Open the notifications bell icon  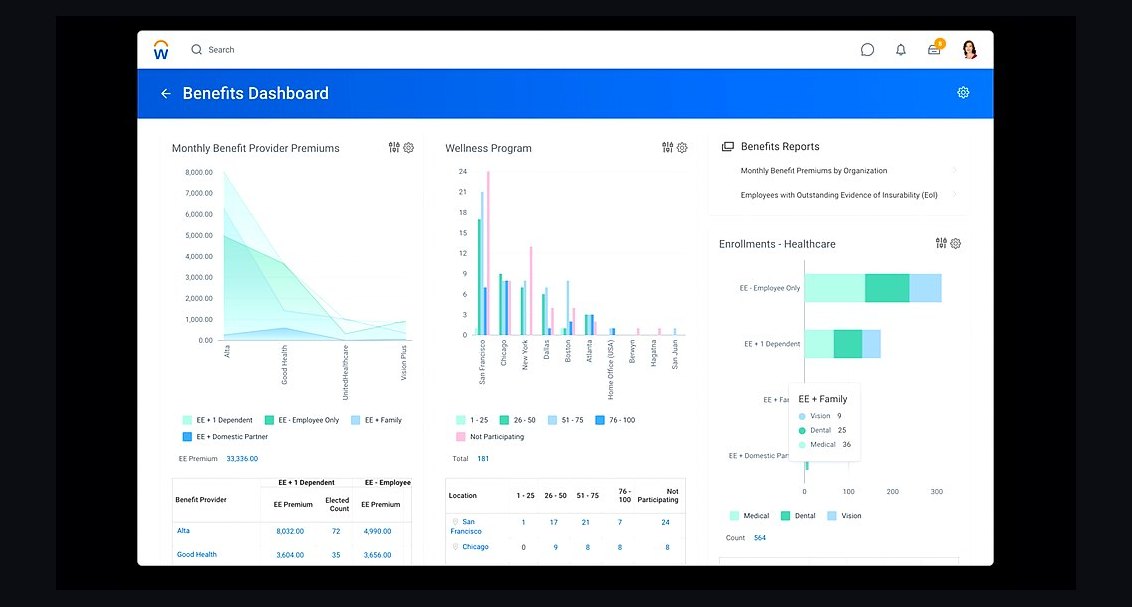[x=901, y=50]
